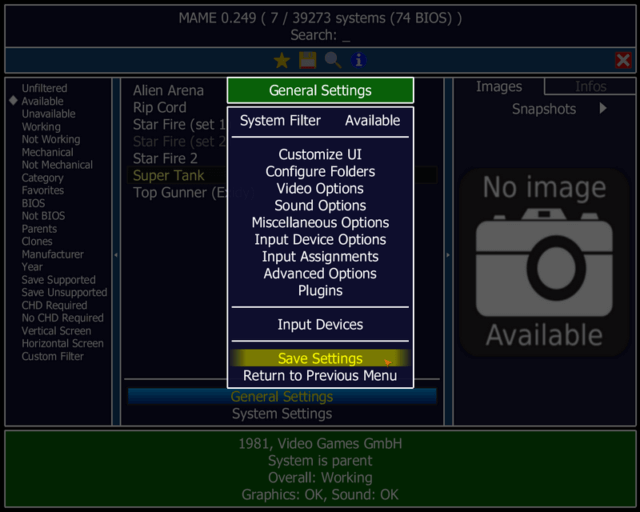Select the Save Unsupported filter
This screenshot has width=640, height=512.
(64, 293)
